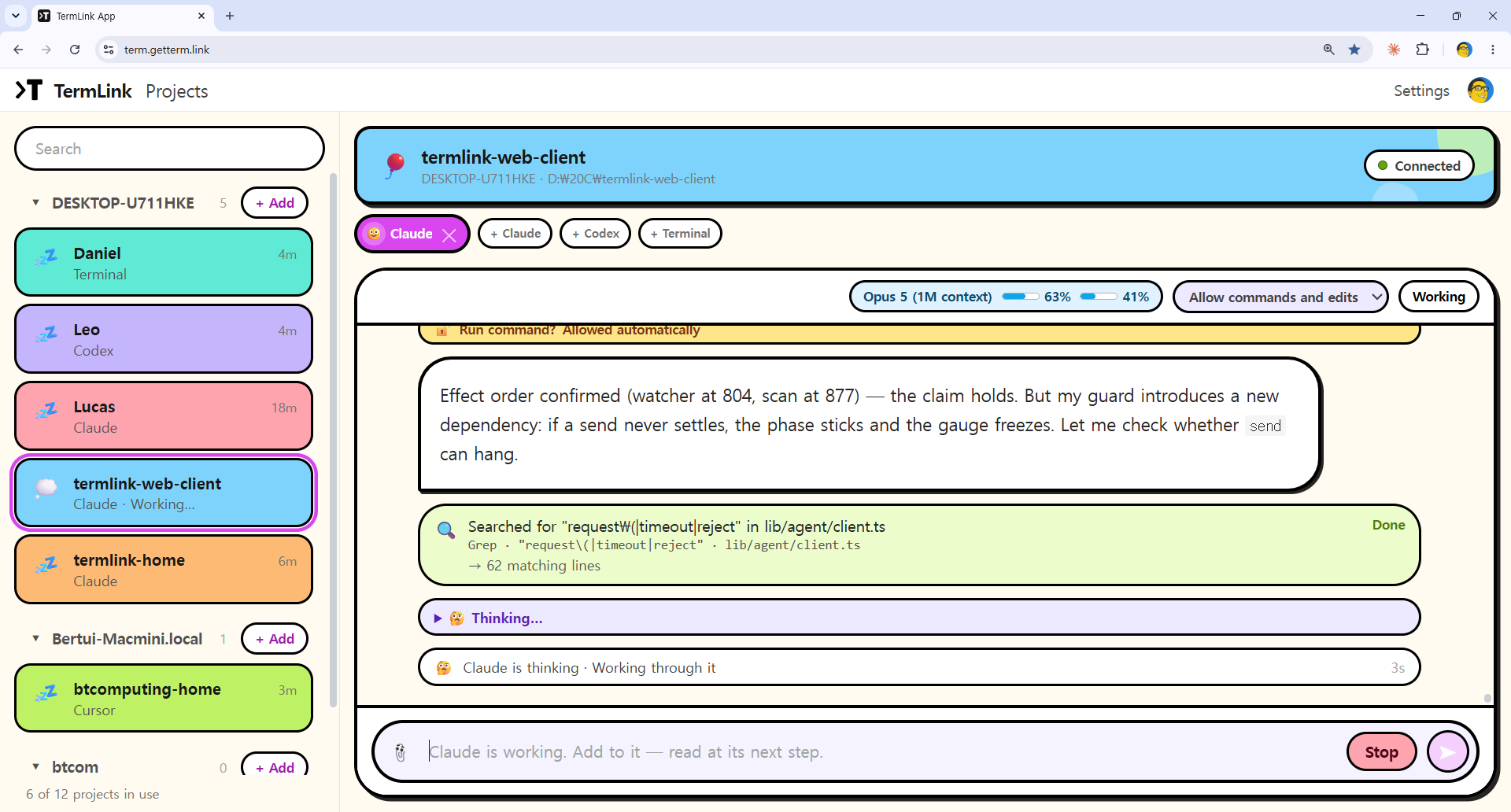Switch to the active Claude session tab
The width and height of the screenshot is (1511, 812).
click(412, 234)
